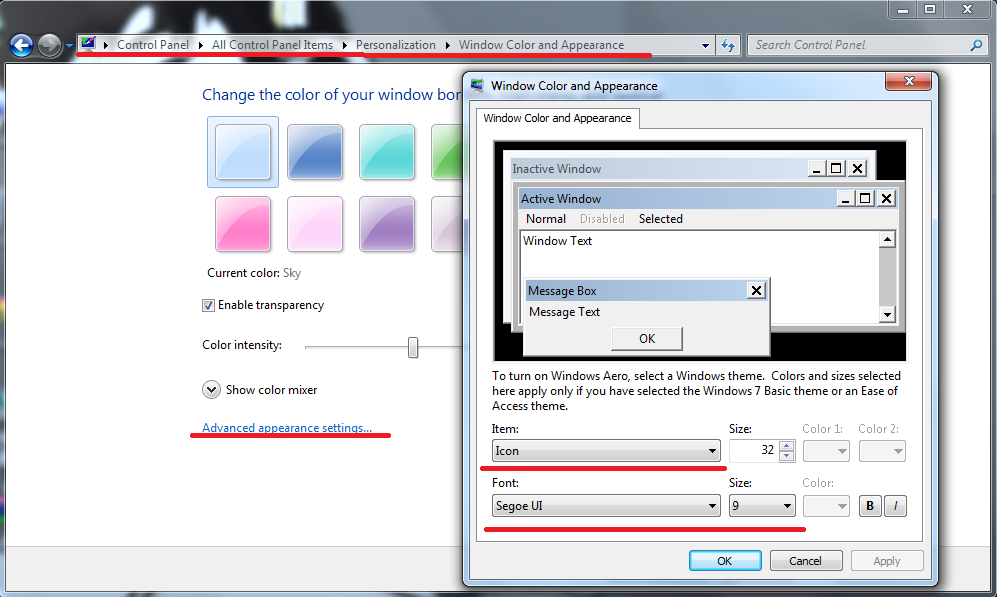This screenshot has width=997, height=597.
Task: Click in the Search Control Panel field
Action: (858, 45)
